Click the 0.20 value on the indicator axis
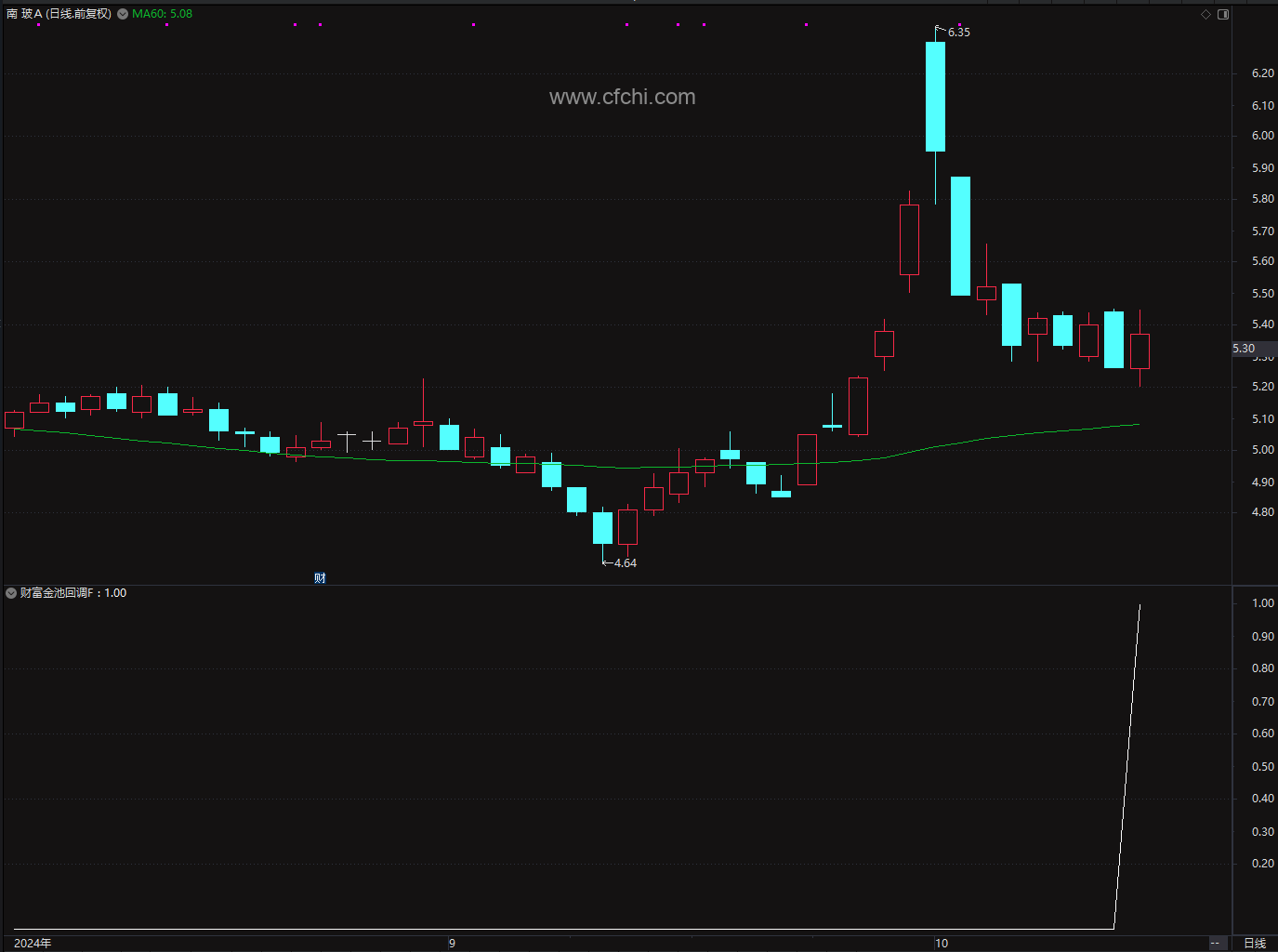 tap(1263, 864)
